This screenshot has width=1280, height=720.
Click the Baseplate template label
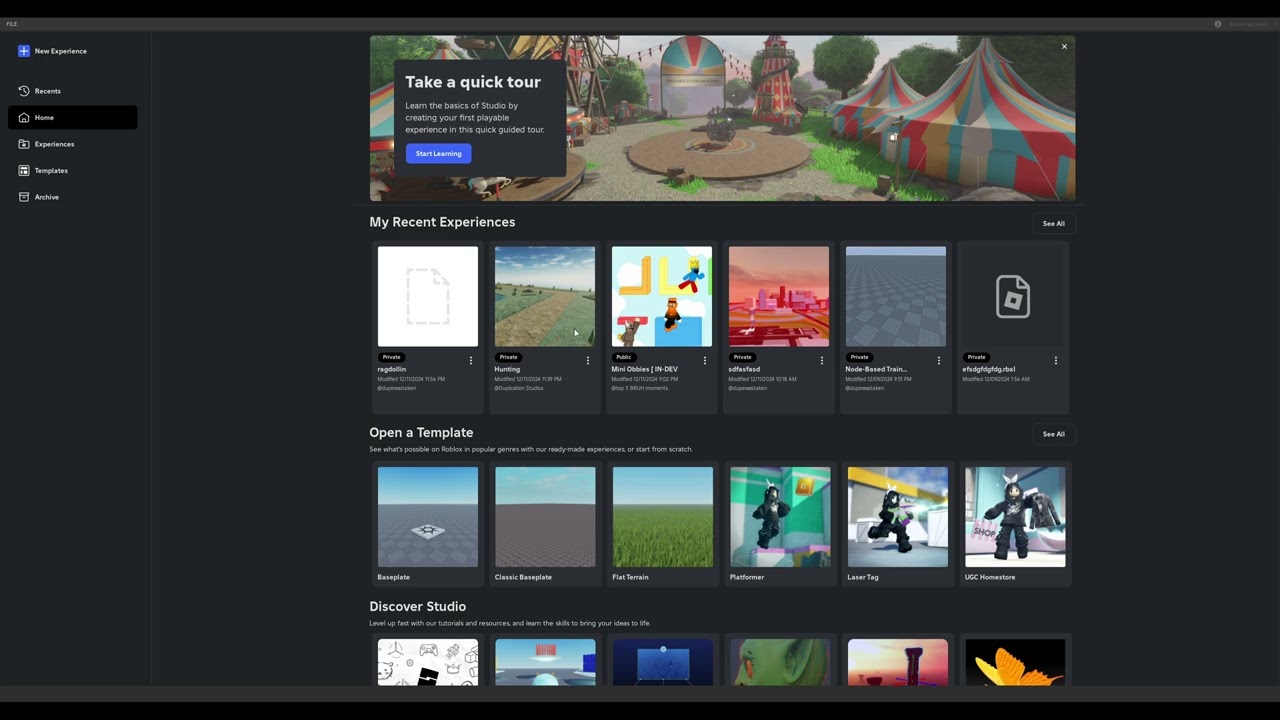coord(394,577)
